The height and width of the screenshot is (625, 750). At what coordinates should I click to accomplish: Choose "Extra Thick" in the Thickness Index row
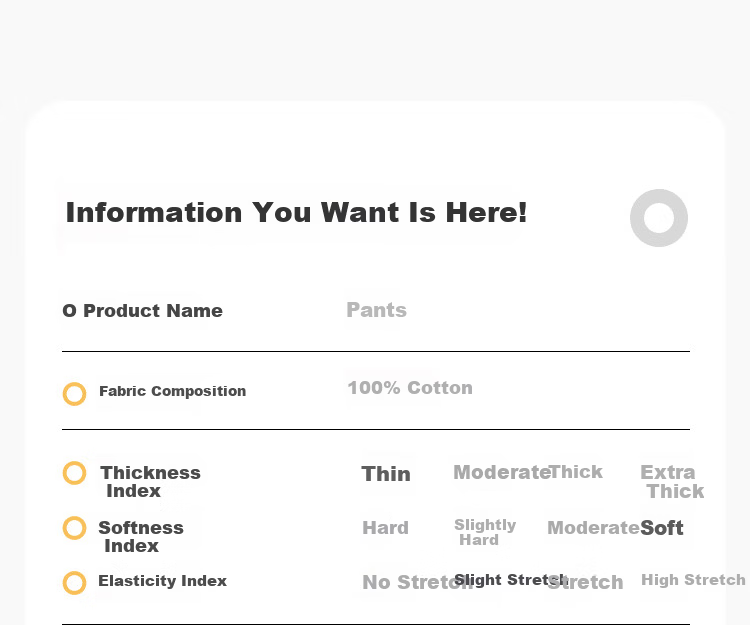(672, 482)
